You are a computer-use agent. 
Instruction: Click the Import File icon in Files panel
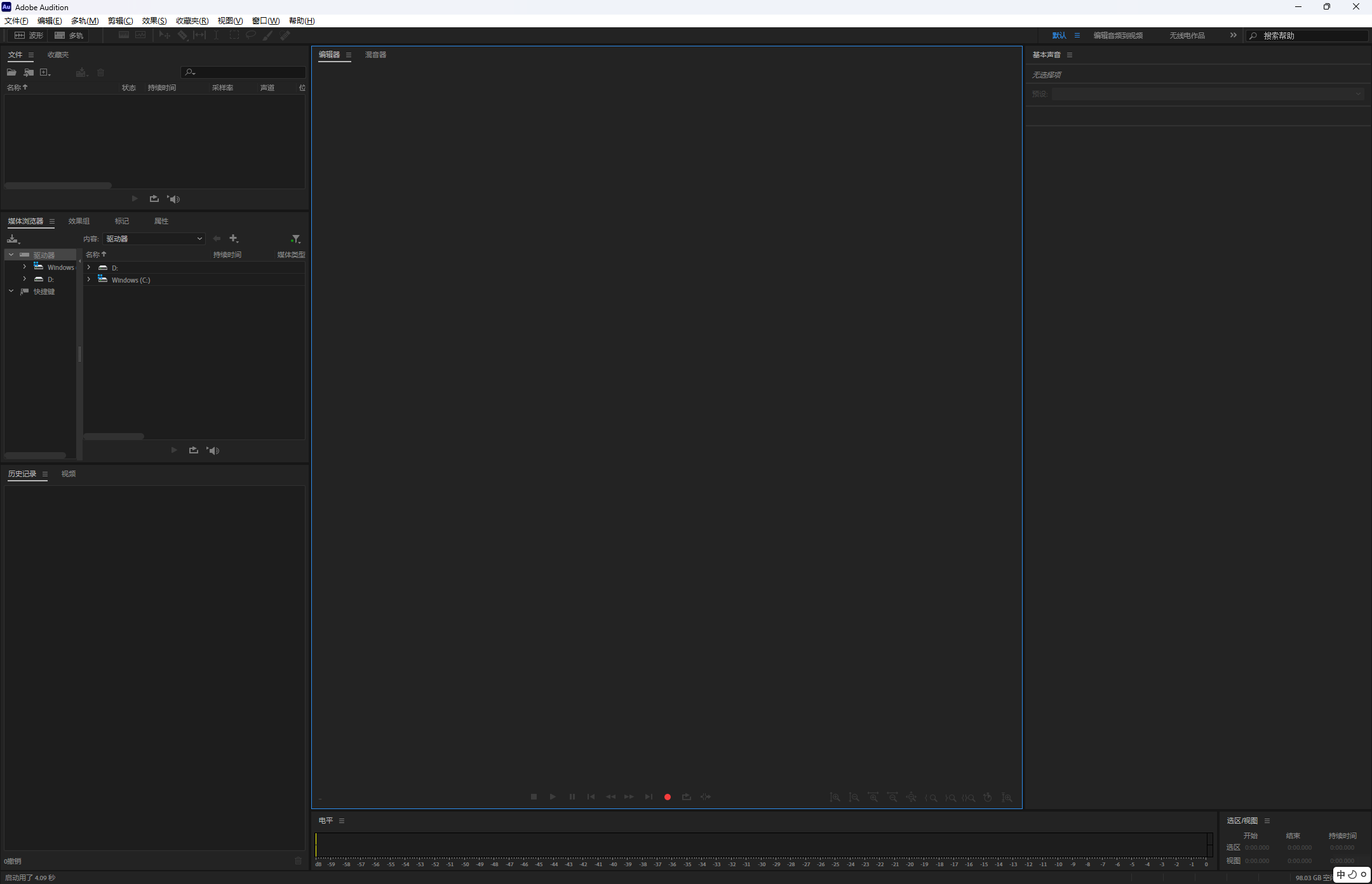pyautogui.click(x=29, y=72)
